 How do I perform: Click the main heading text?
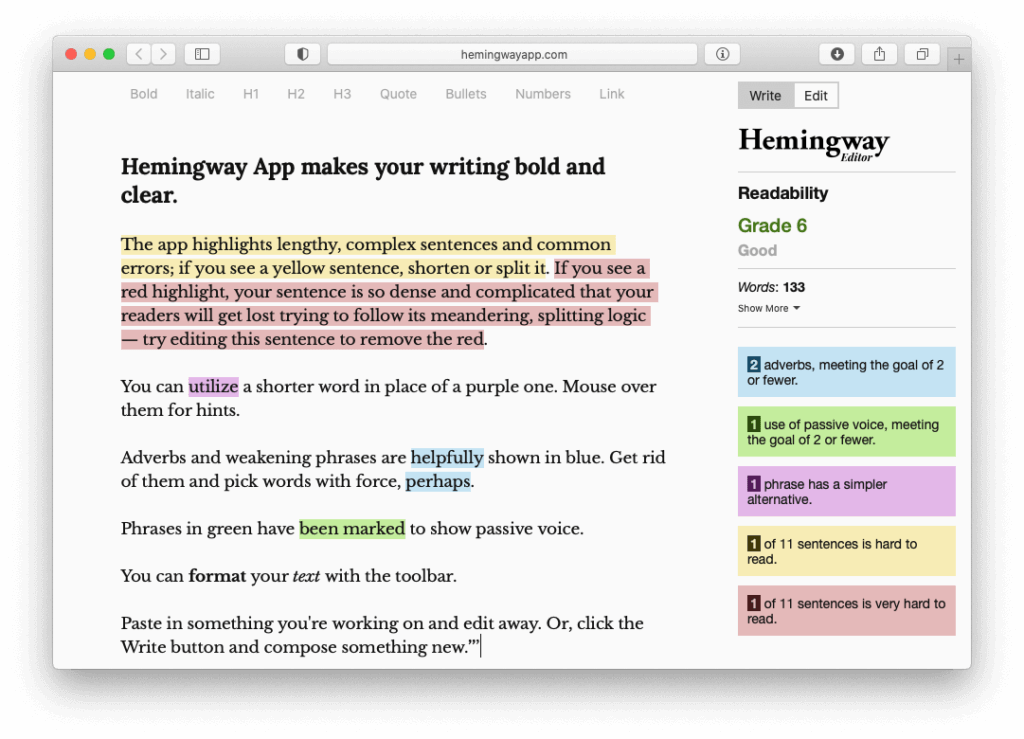click(x=363, y=180)
